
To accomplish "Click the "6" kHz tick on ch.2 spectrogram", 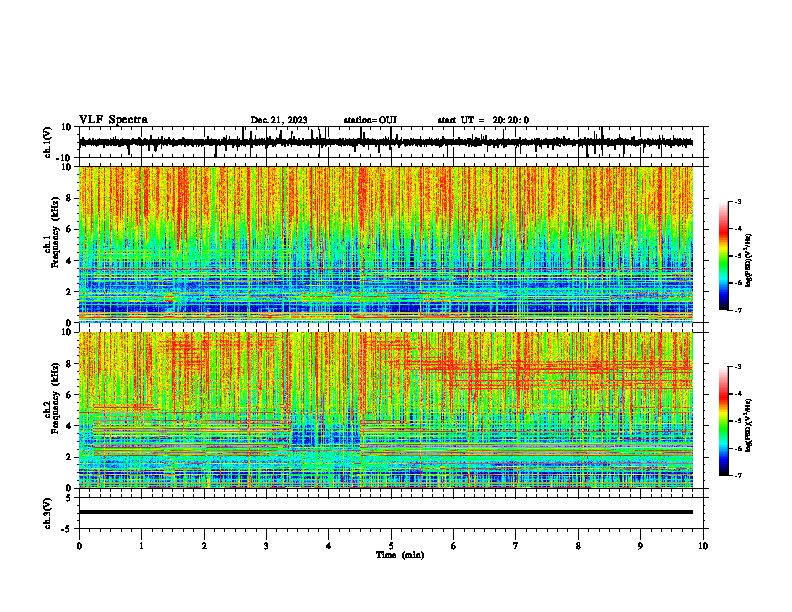I will (x=69, y=395).
